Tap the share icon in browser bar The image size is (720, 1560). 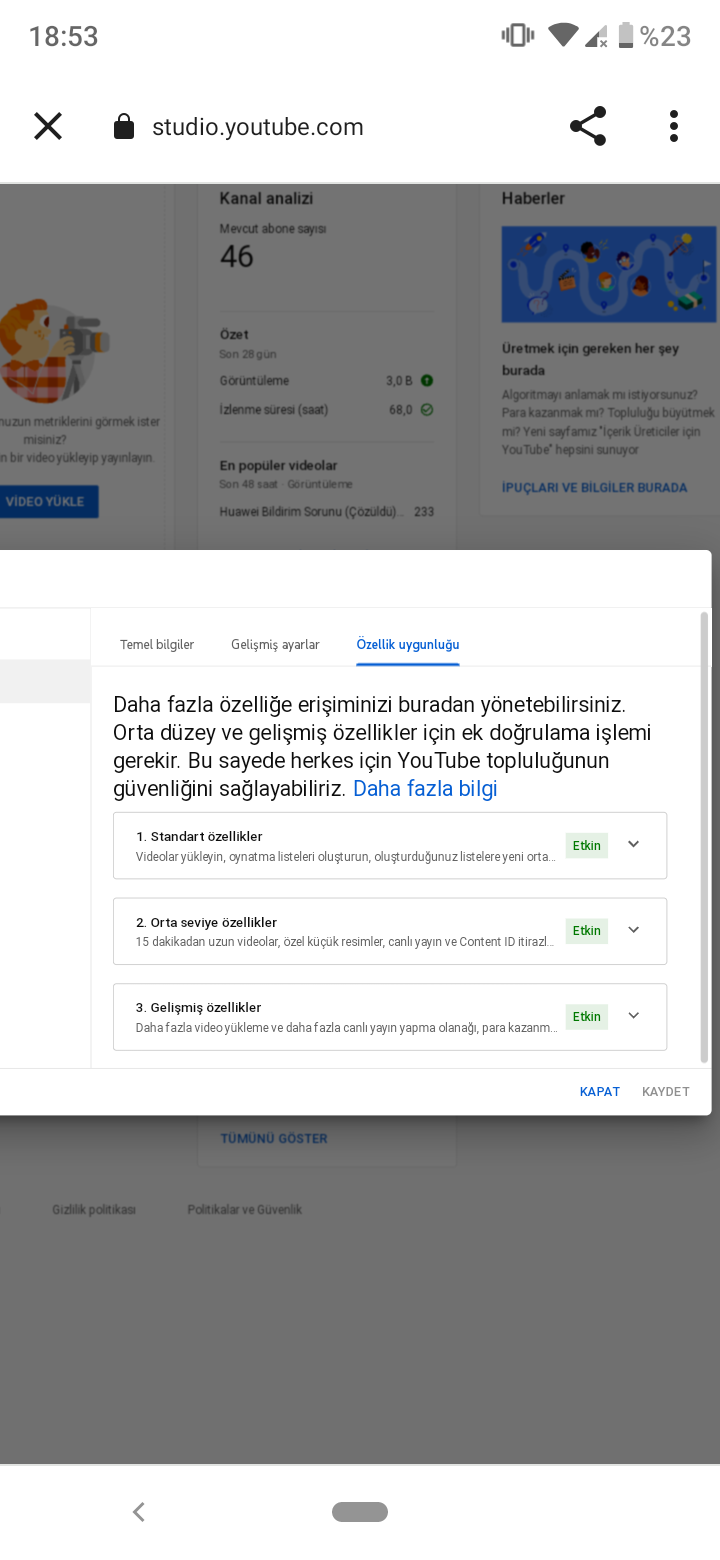point(588,126)
